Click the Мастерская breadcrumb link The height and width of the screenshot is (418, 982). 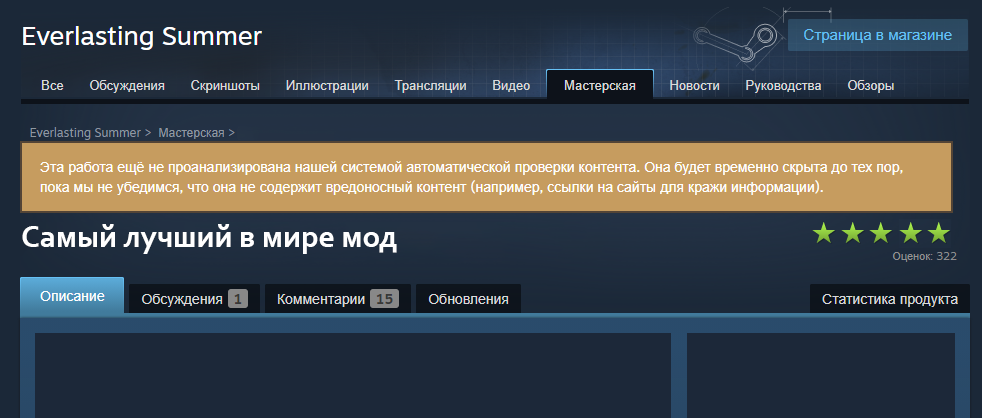[191, 133]
